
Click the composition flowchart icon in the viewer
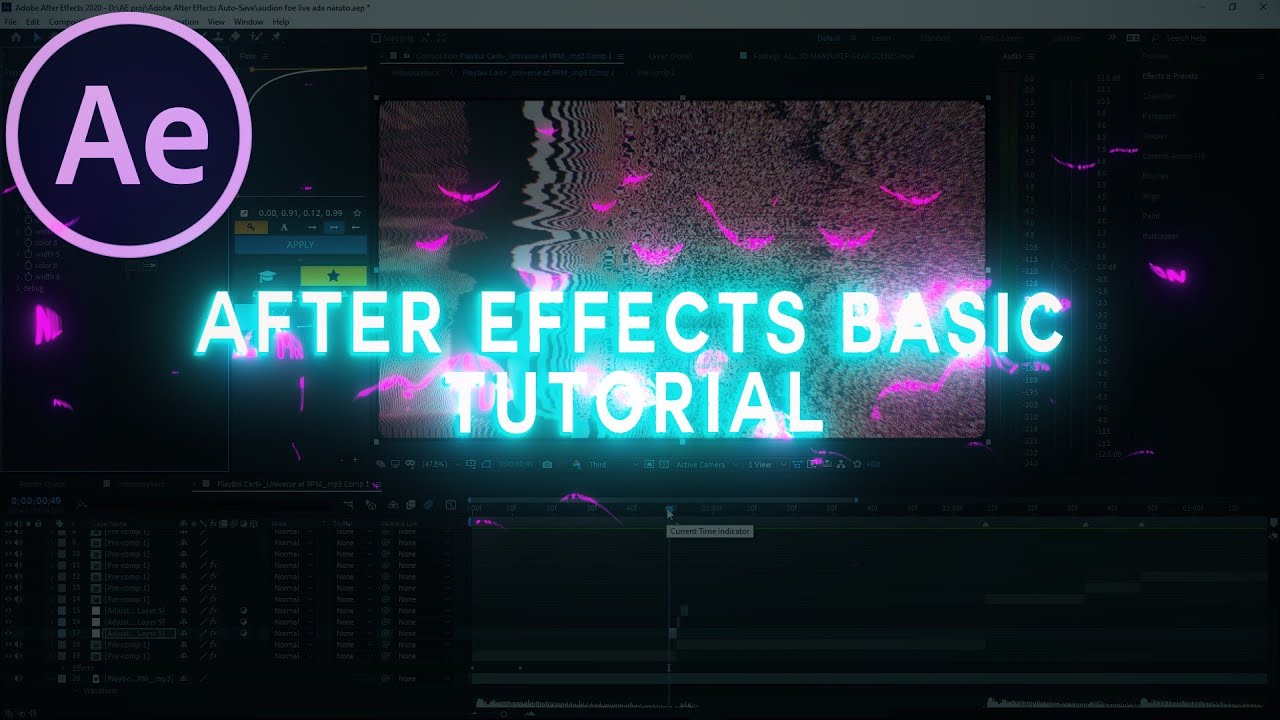[841, 465]
